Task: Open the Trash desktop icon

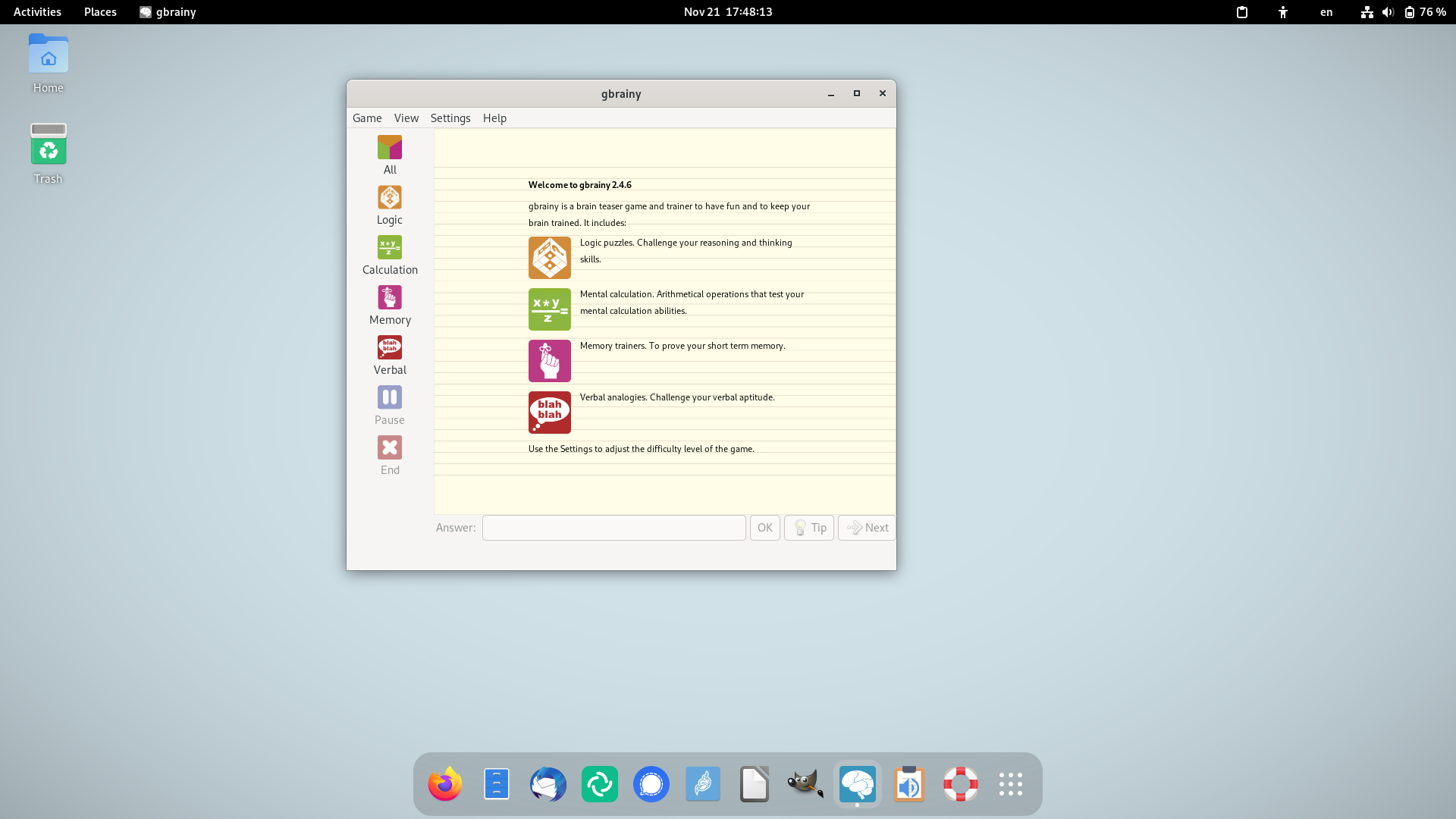Action: 49,154
